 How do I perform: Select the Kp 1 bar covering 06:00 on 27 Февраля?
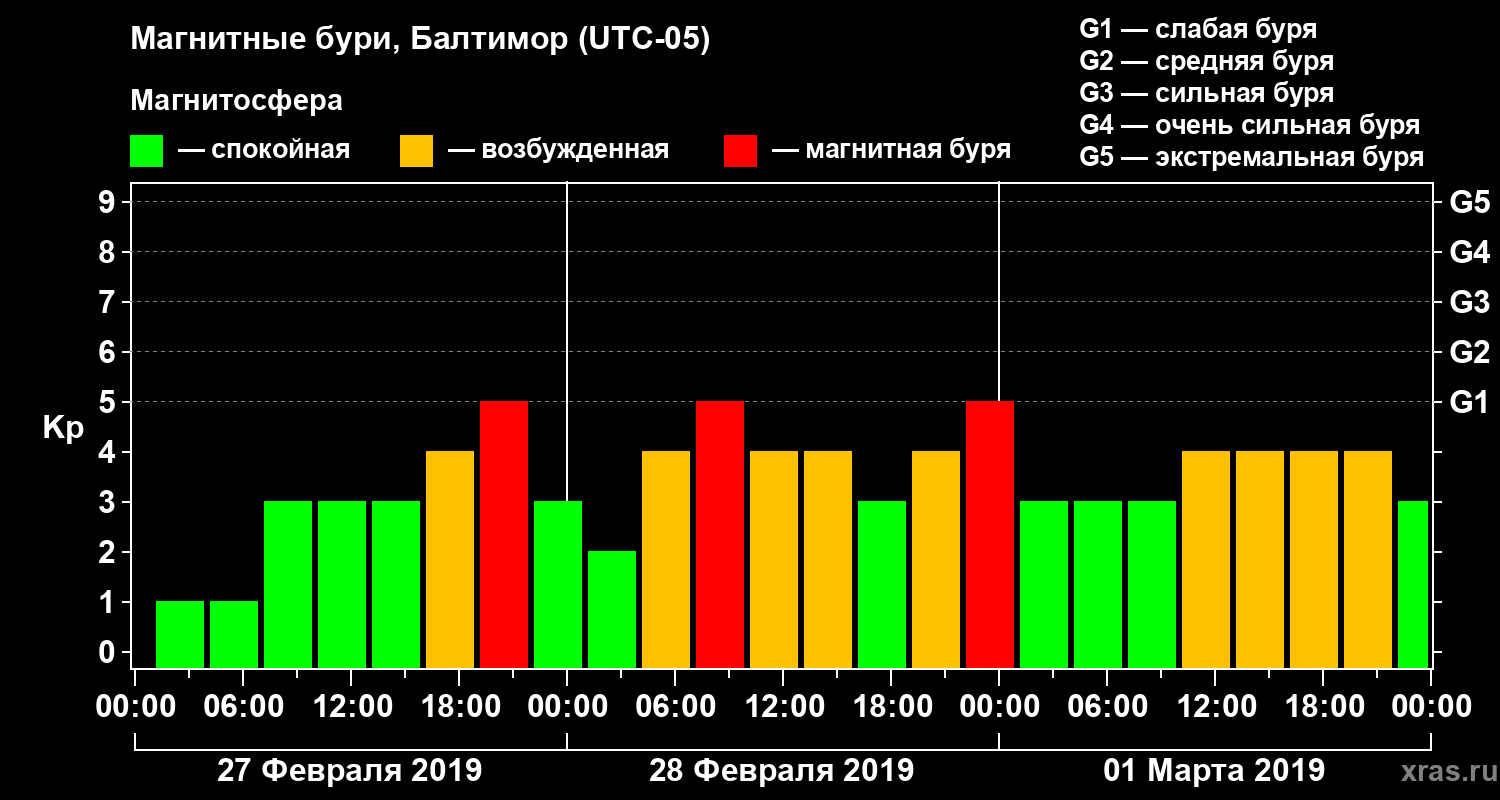pyautogui.click(x=234, y=634)
